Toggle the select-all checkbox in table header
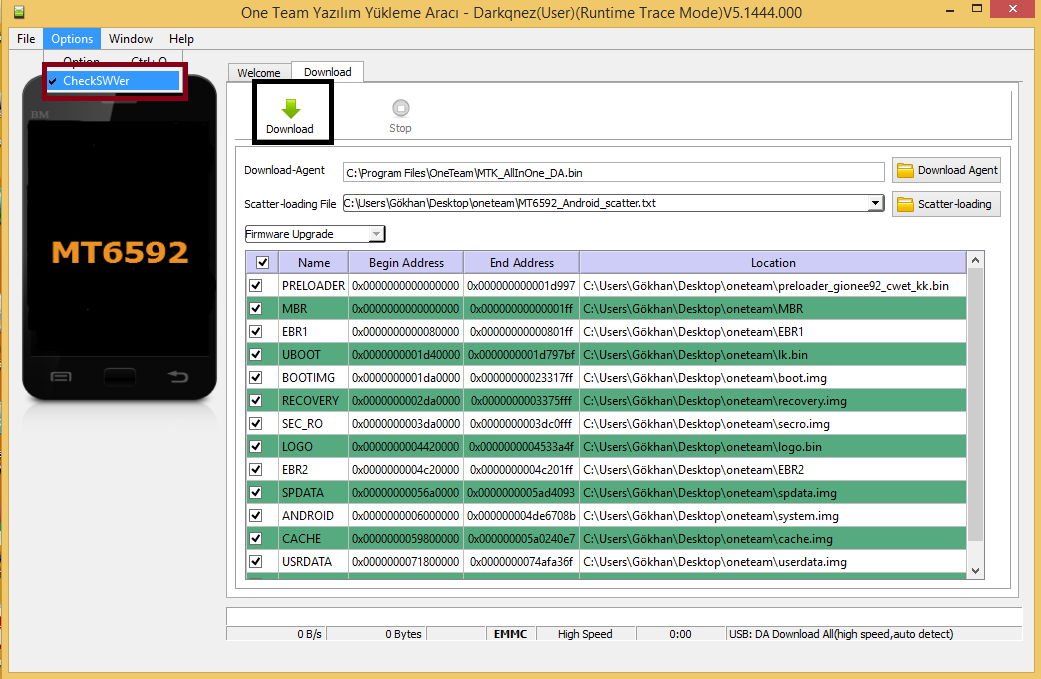The image size is (1041, 679). coord(262,263)
